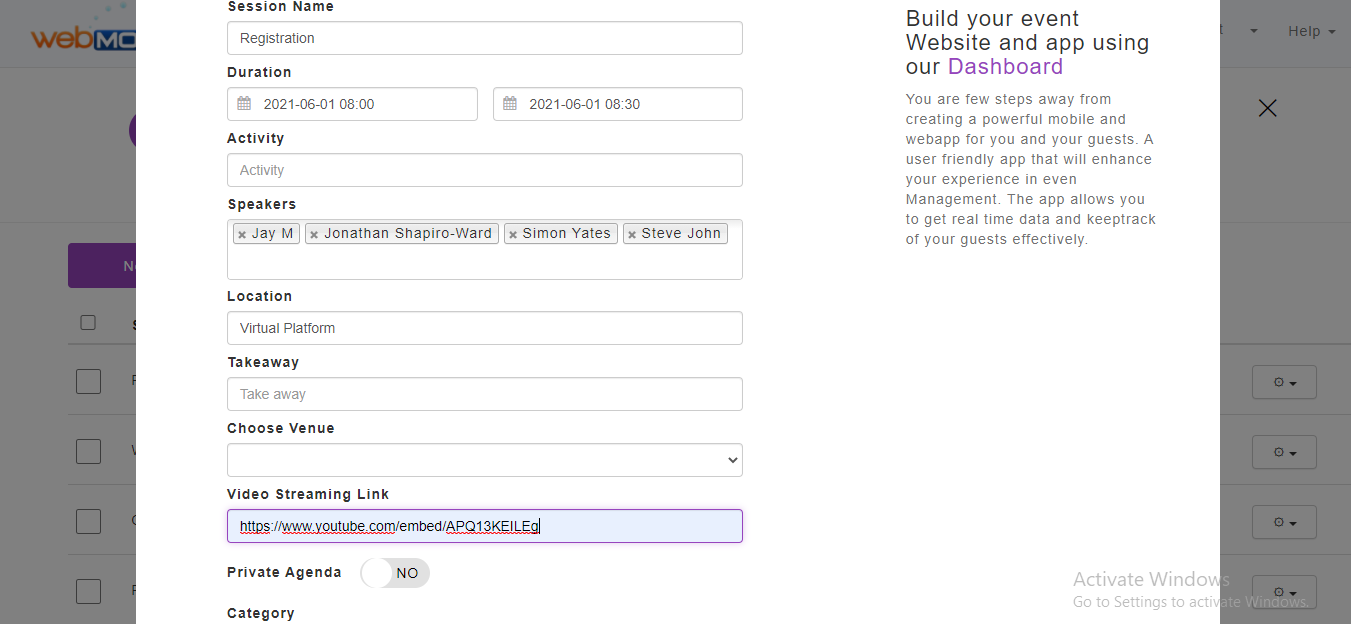The width and height of the screenshot is (1351, 624).
Task: Open the fourth row gear dropdown
Action: (1284, 592)
